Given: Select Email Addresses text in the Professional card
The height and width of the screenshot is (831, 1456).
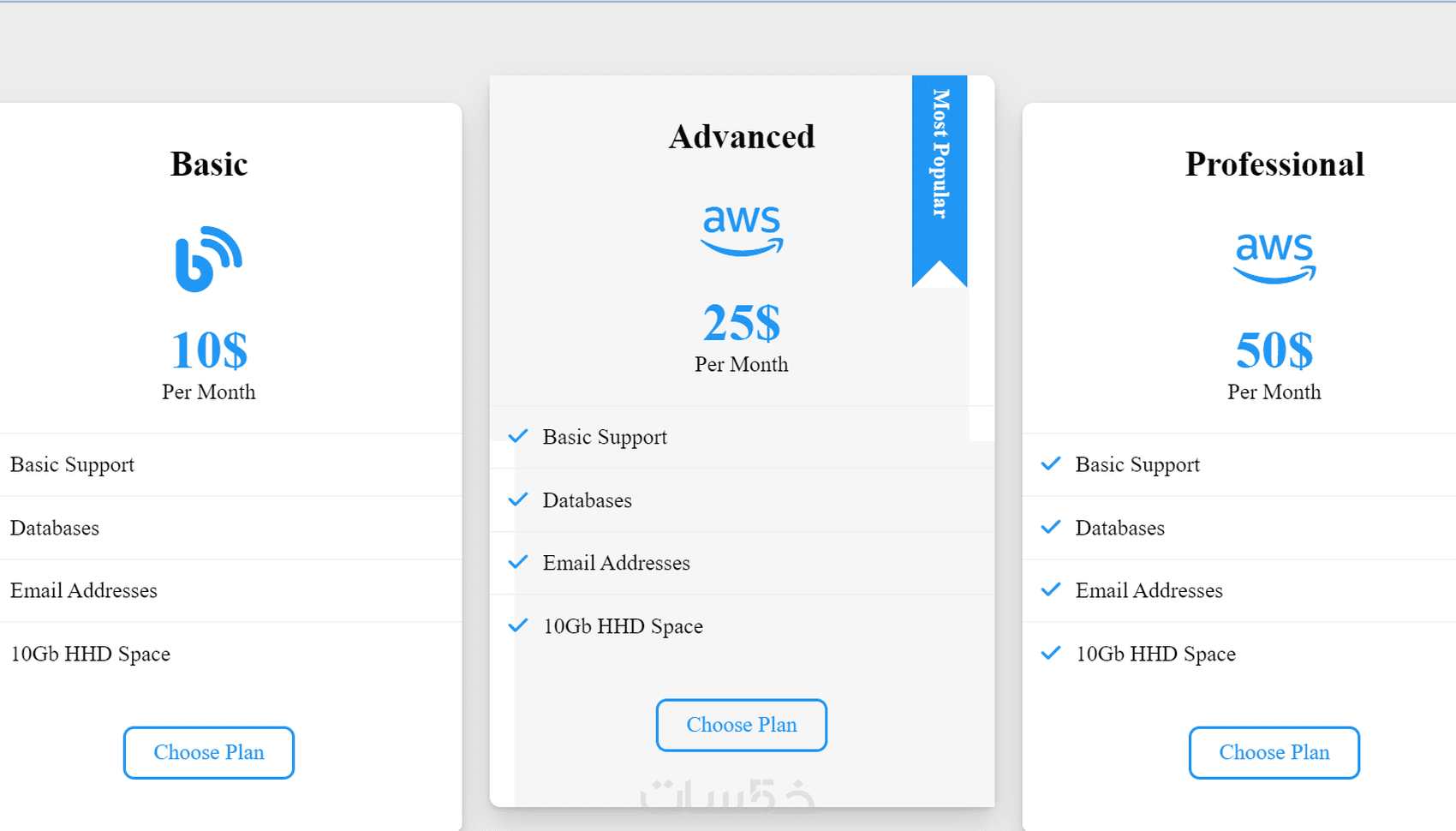Looking at the screenshot, I should [1149, 590].
